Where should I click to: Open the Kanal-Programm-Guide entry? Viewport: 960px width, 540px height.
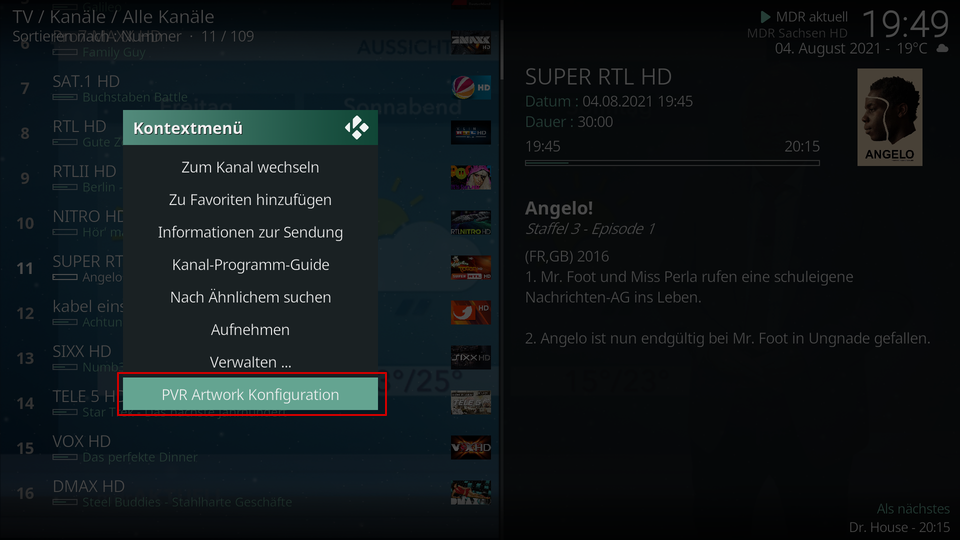coord(250,264)
